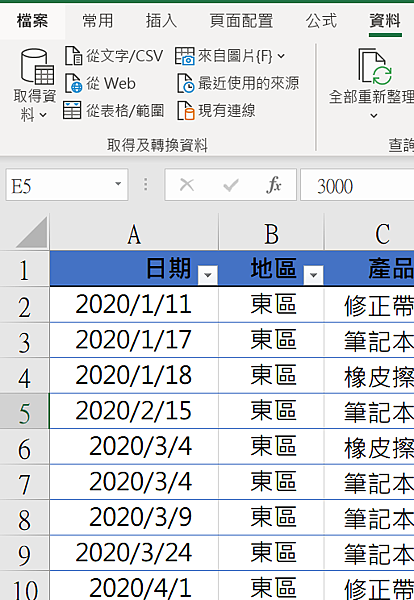Open the 頁面配置 tab

[241, 21]
